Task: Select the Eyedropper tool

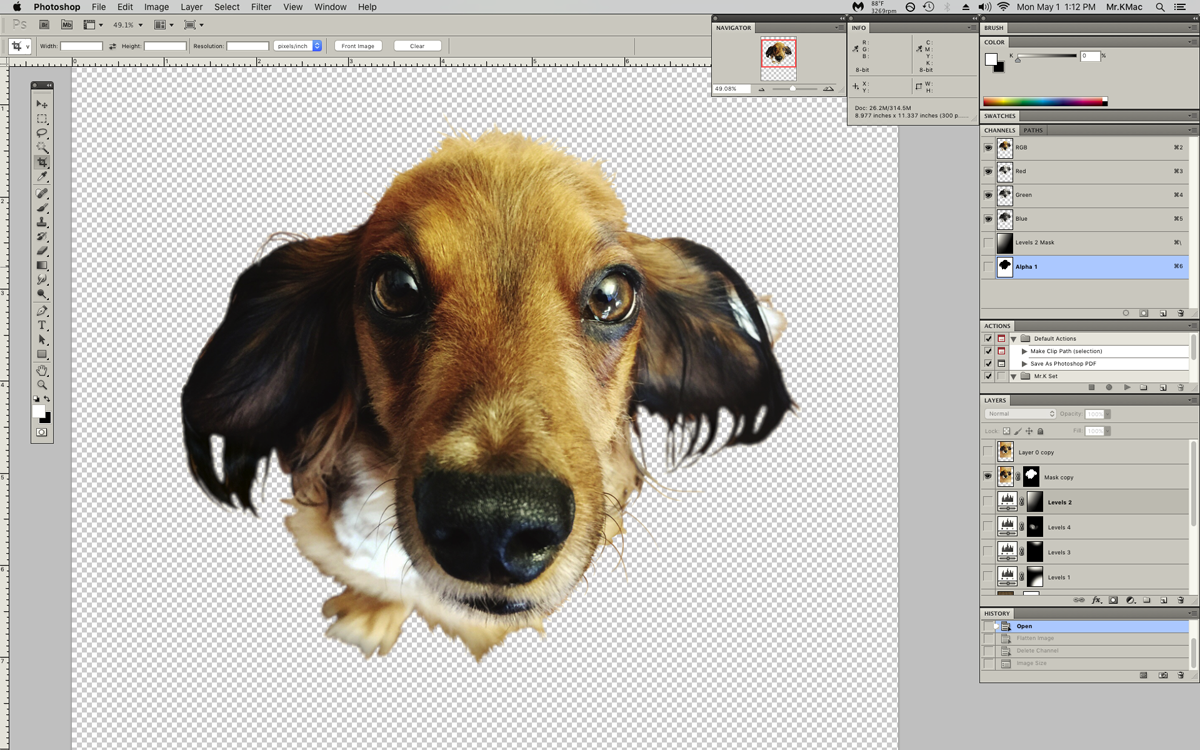Action: [x=42, y=177]
